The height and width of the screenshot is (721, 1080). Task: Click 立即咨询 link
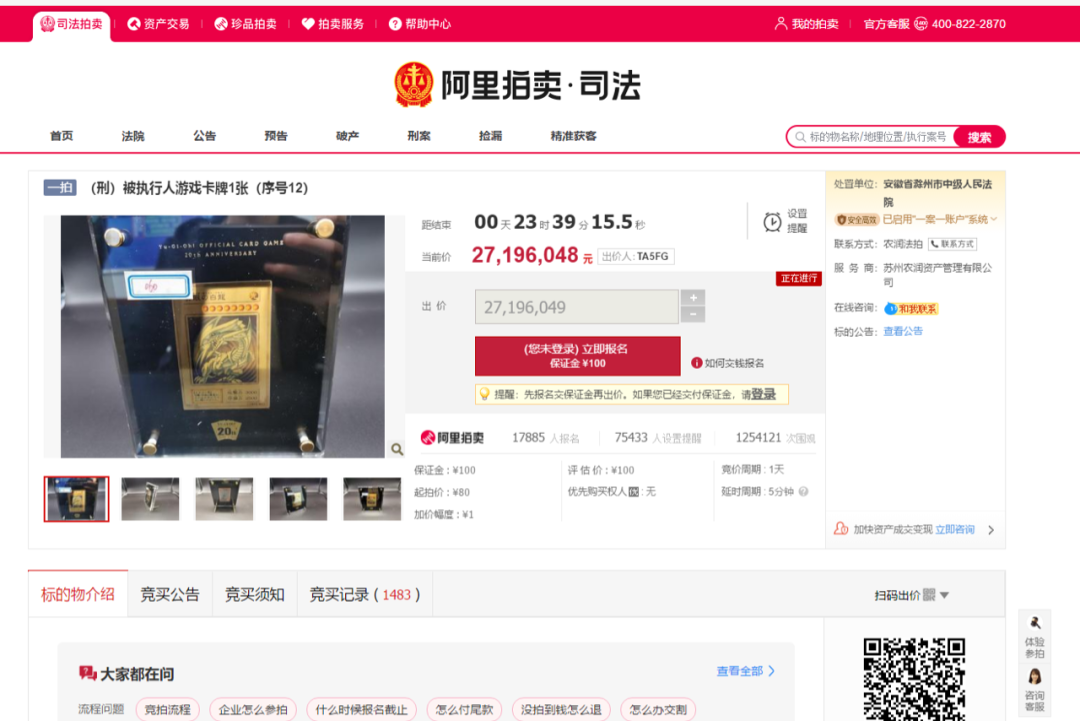[x=955, y=530]
